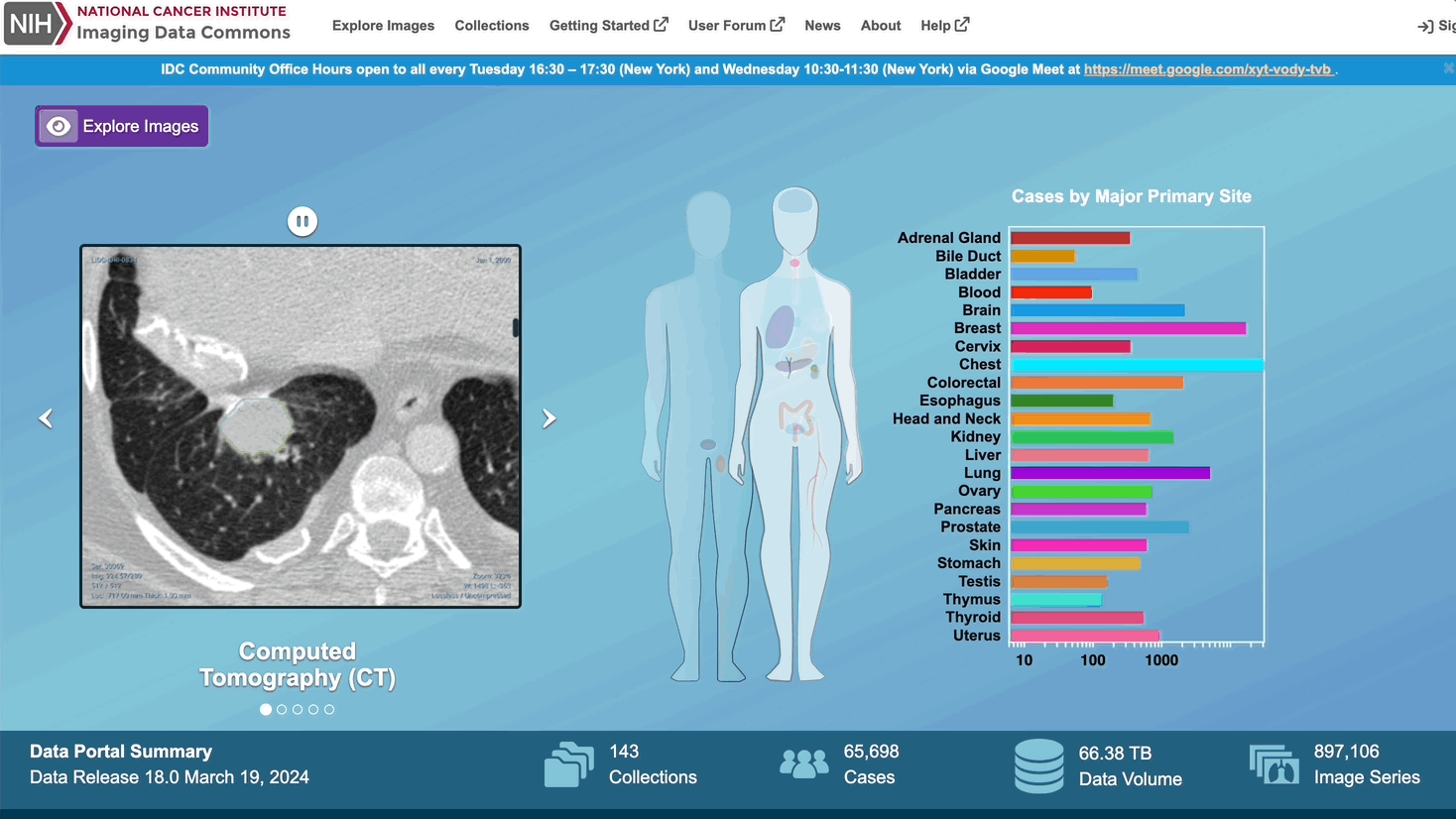Click the Cases people icon

[x=803, y=764]
